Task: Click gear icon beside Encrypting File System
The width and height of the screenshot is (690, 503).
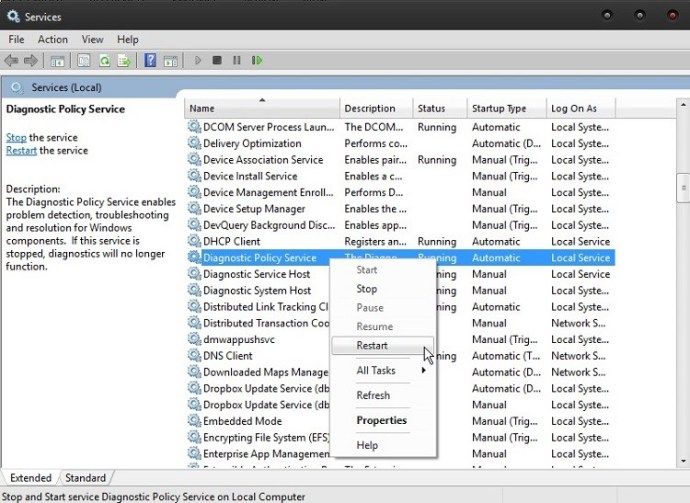Action: [194, 437]
